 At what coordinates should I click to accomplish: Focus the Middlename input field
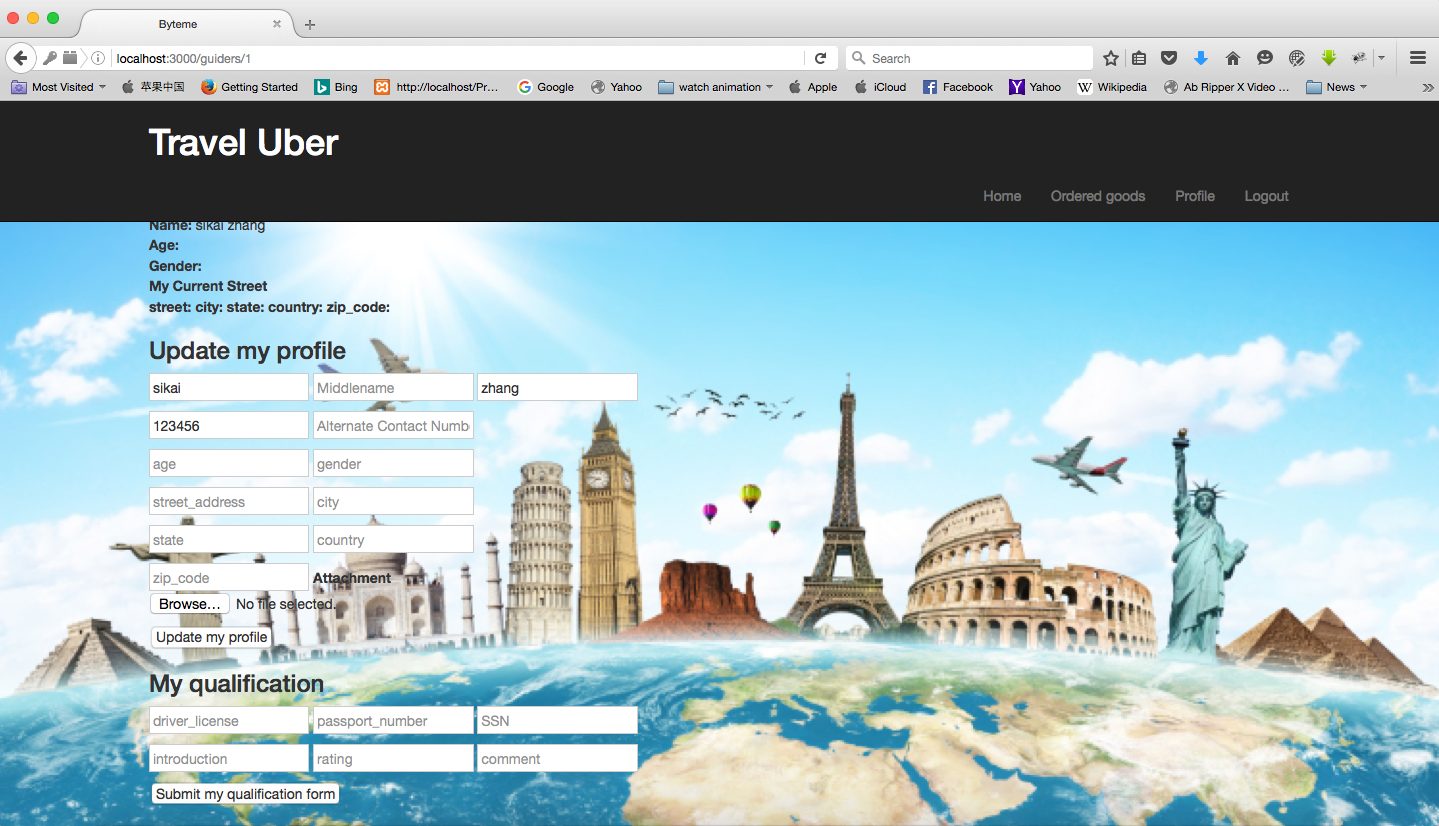click(x=393, y=387)
